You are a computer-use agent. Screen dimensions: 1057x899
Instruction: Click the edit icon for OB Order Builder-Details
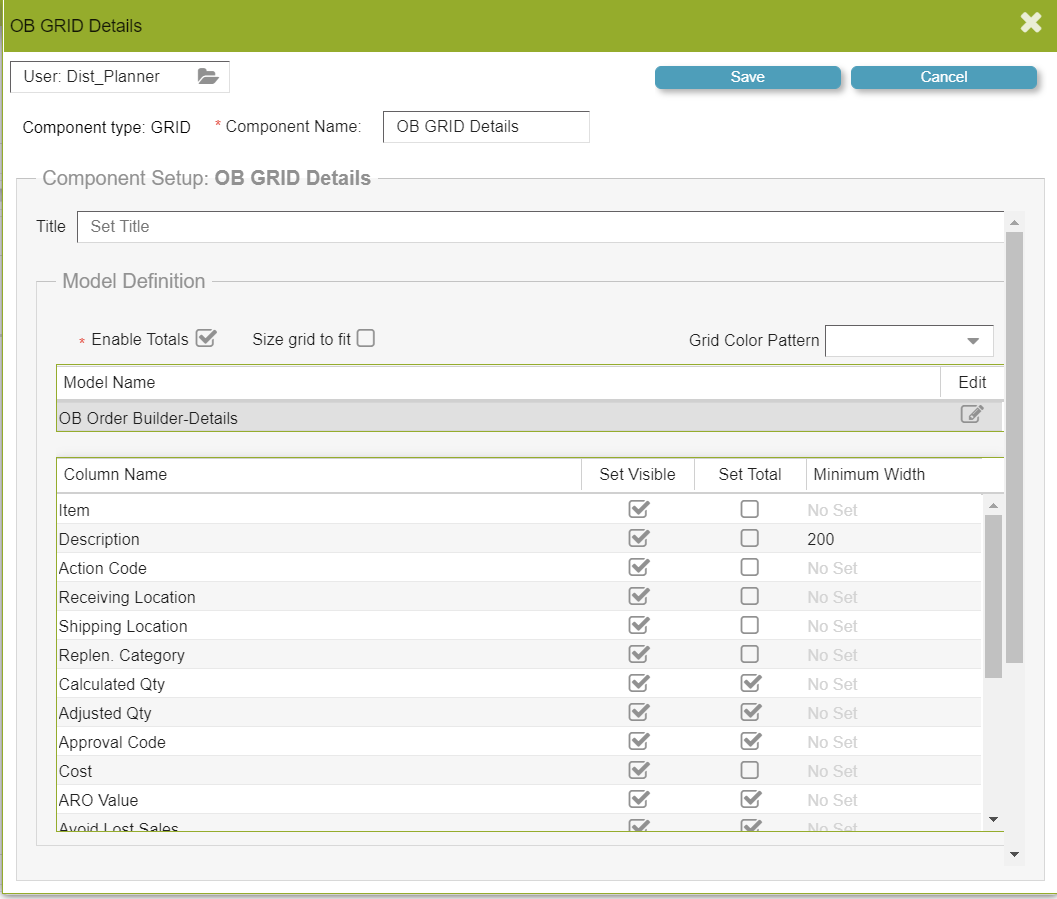coord(971,415)
